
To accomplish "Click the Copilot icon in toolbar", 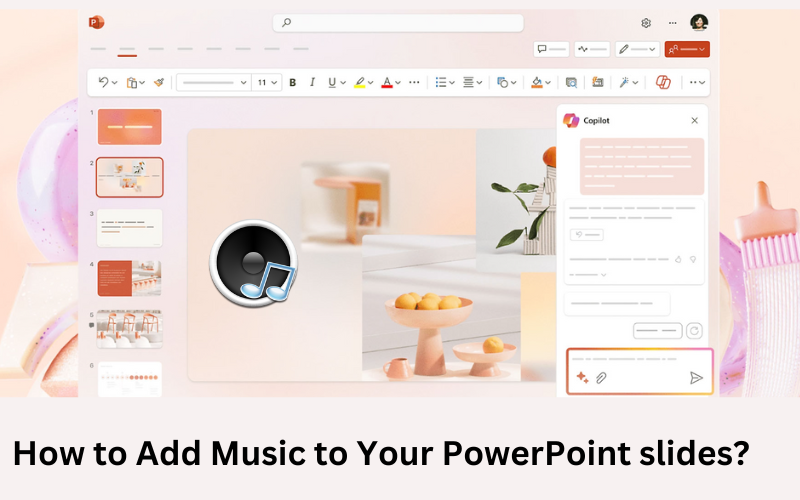I will [663, 82].
